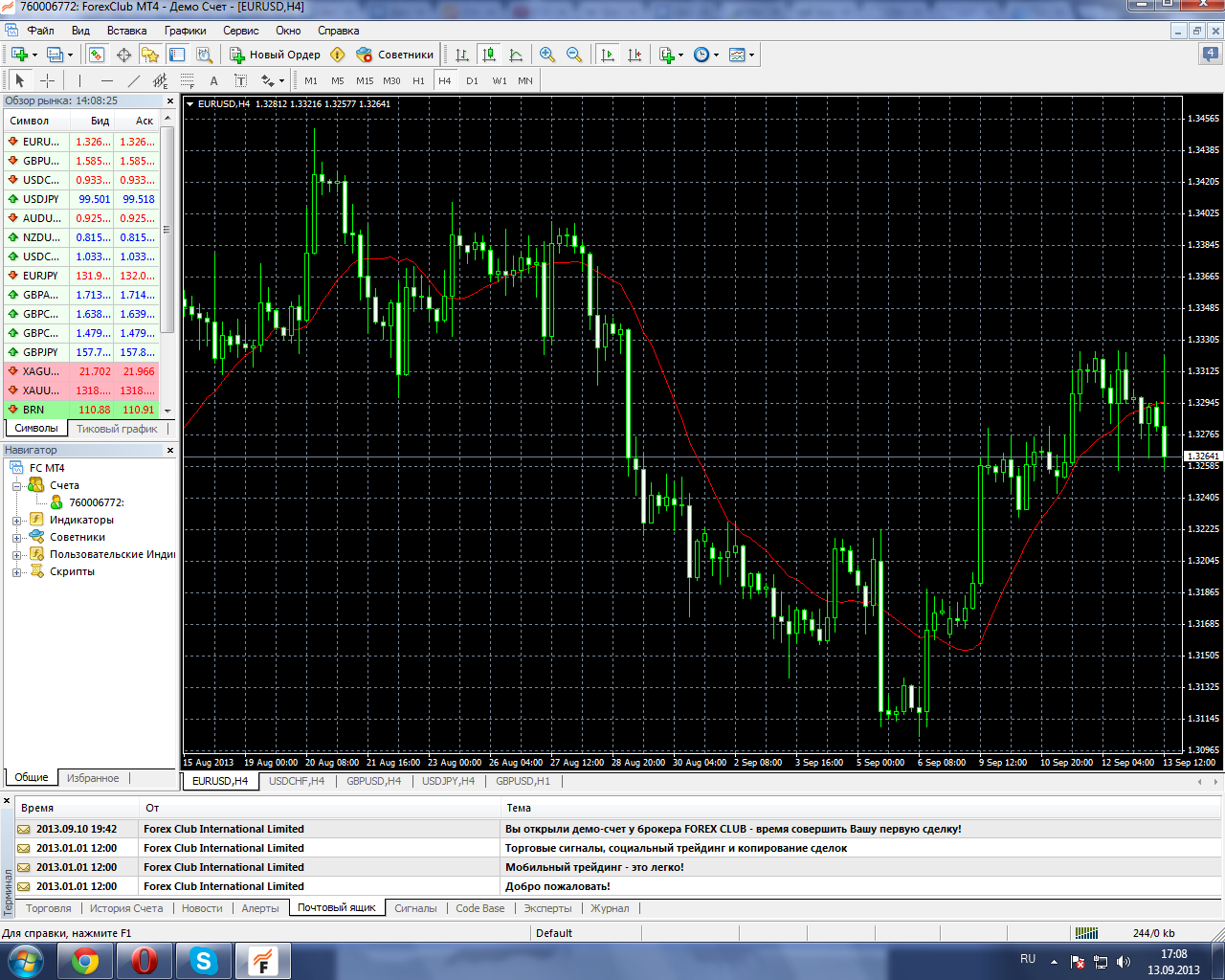Click the yellow diamond MetaEditor icon
This screenshot has height=980, width=1225.
[x=337, y=55]
